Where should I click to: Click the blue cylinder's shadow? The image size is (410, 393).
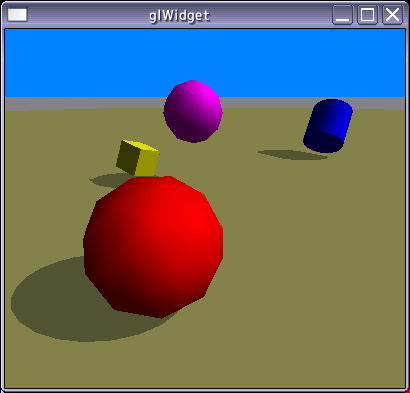click(x=292, y=155)
